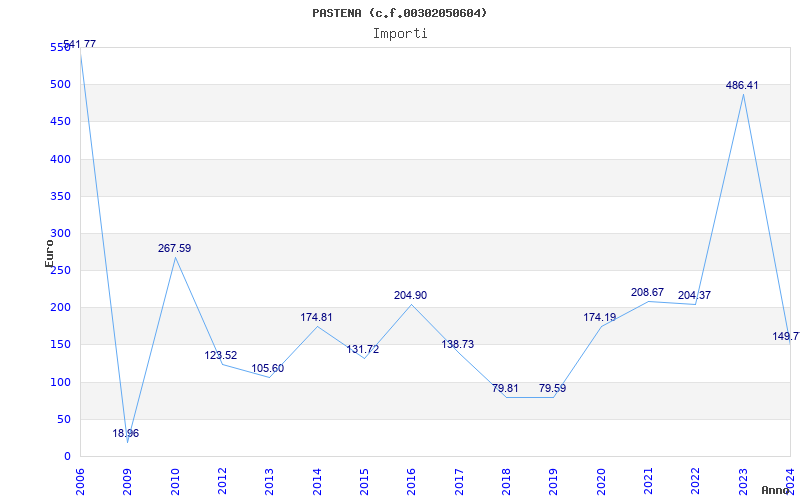Click the 174.19 data label
The image size is (800, 500).
pos(599,317)
